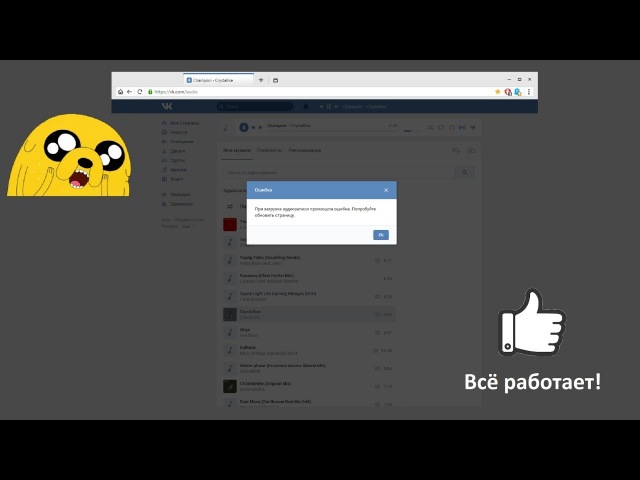This screenshot has width=640, height=480.
Task: Click the share megaphone icon in audio player
Action: click(x=473, y=128)
